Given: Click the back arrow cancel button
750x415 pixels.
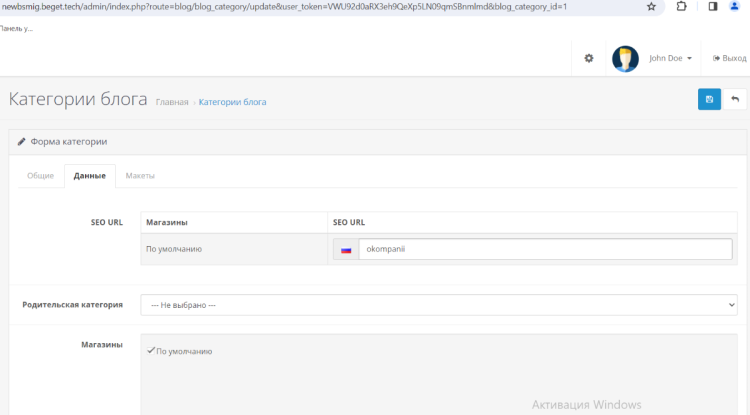Looking at the screenshot, I should (736, 99).
